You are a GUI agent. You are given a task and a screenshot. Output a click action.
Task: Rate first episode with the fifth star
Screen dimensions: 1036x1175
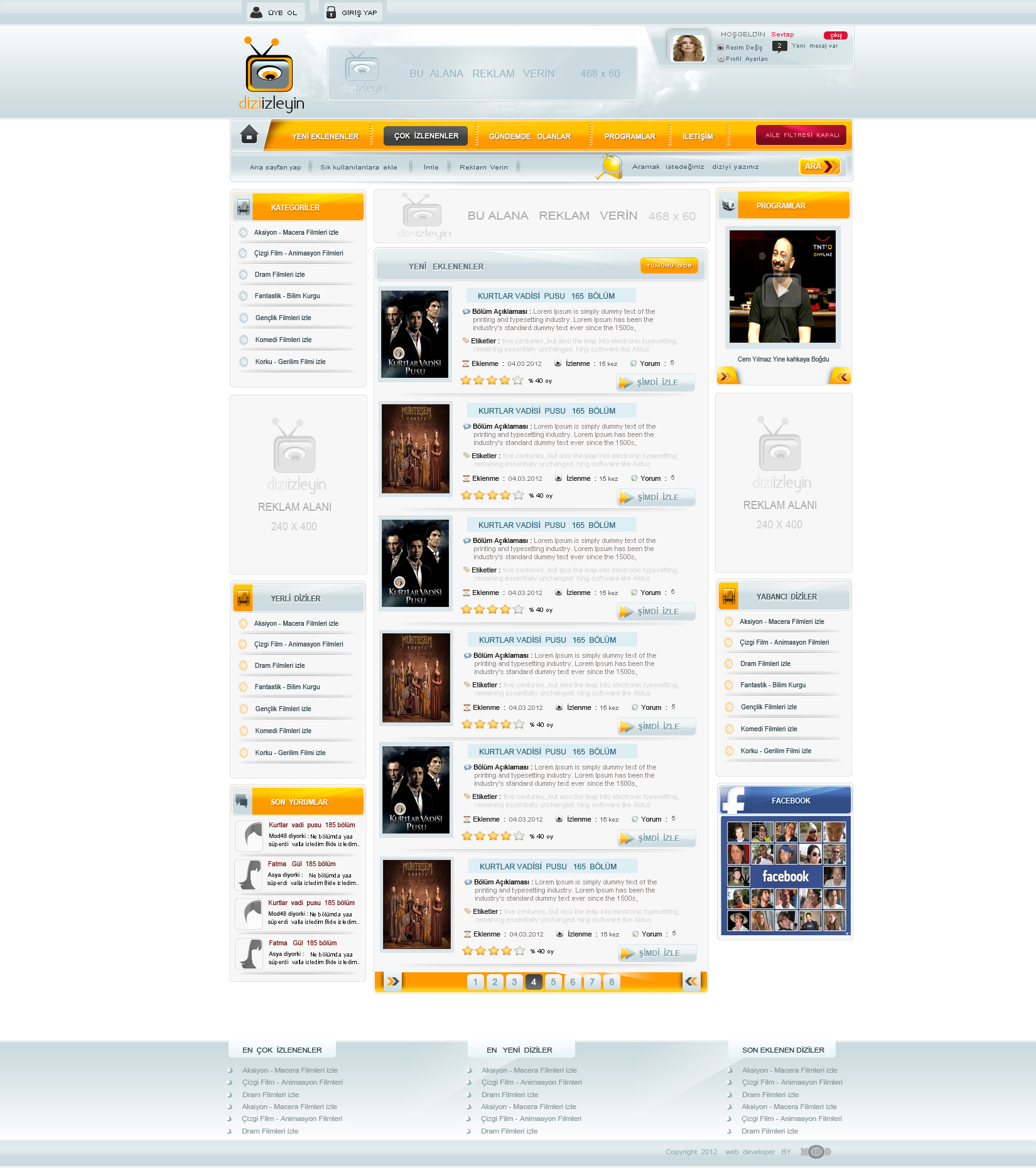click(x=518, y=380)
